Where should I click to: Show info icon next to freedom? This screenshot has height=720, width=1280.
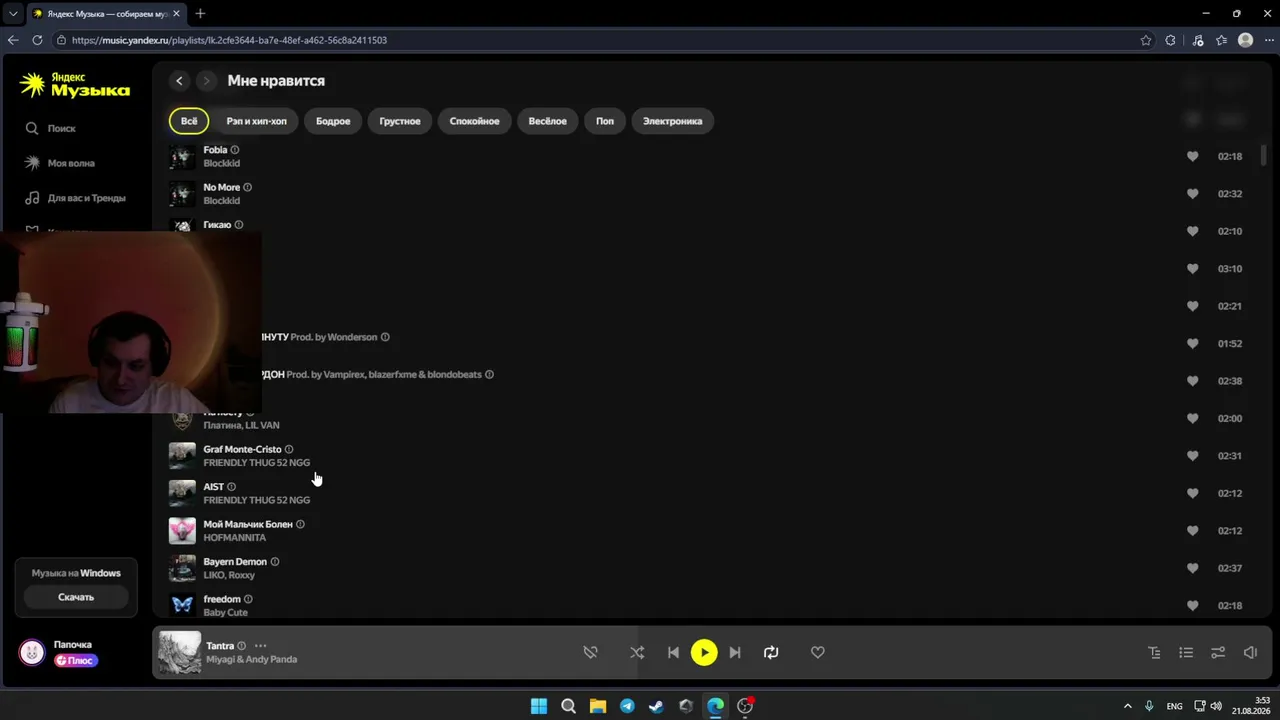click(248, 599)
